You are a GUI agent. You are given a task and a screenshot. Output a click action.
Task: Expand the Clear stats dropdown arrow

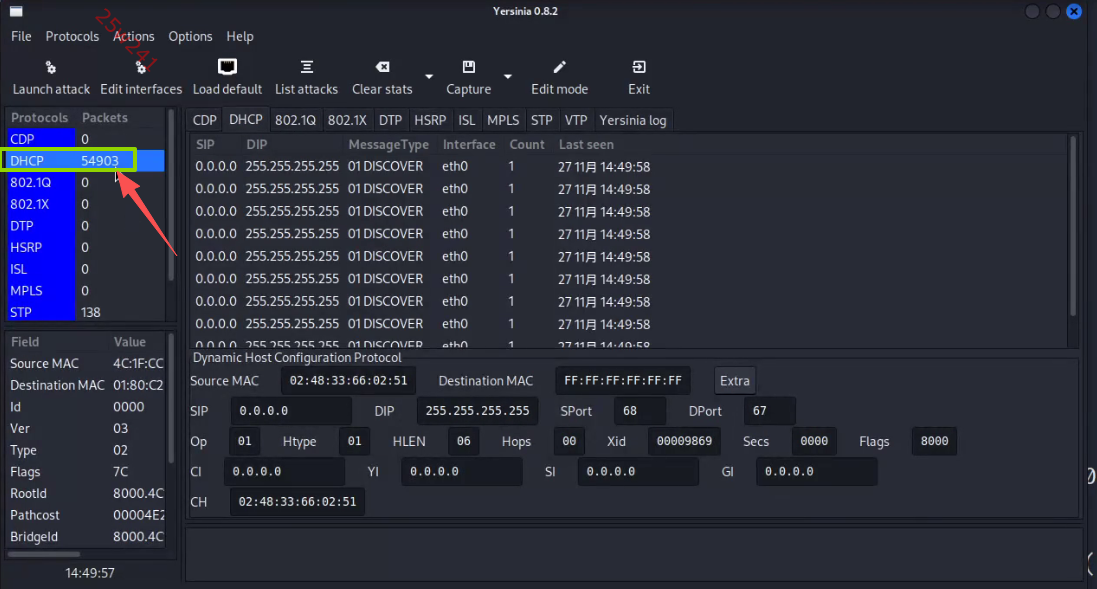pyautogui.click(x=429, y=76)
